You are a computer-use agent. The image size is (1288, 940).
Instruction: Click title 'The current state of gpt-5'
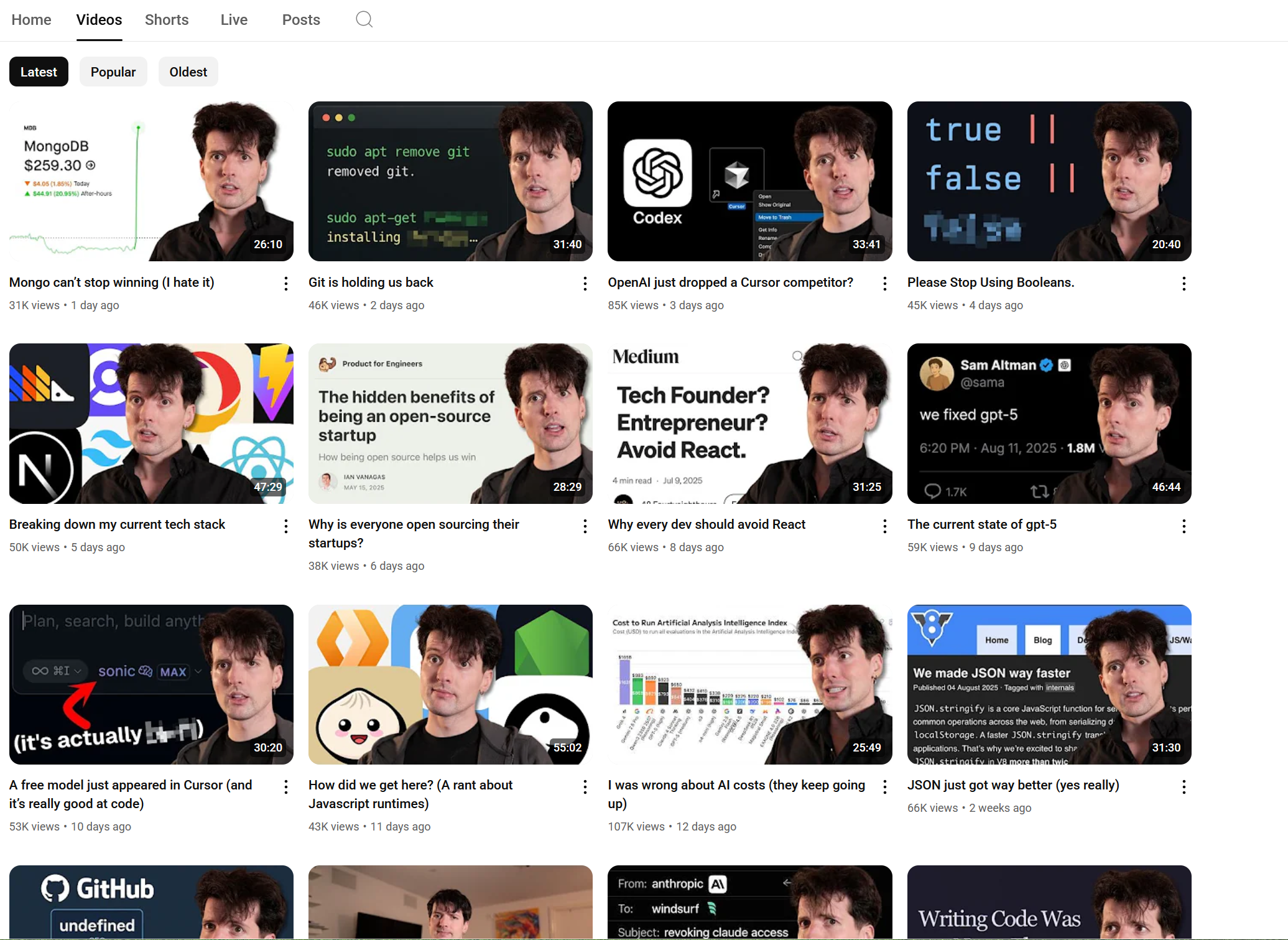pos(982,524)
